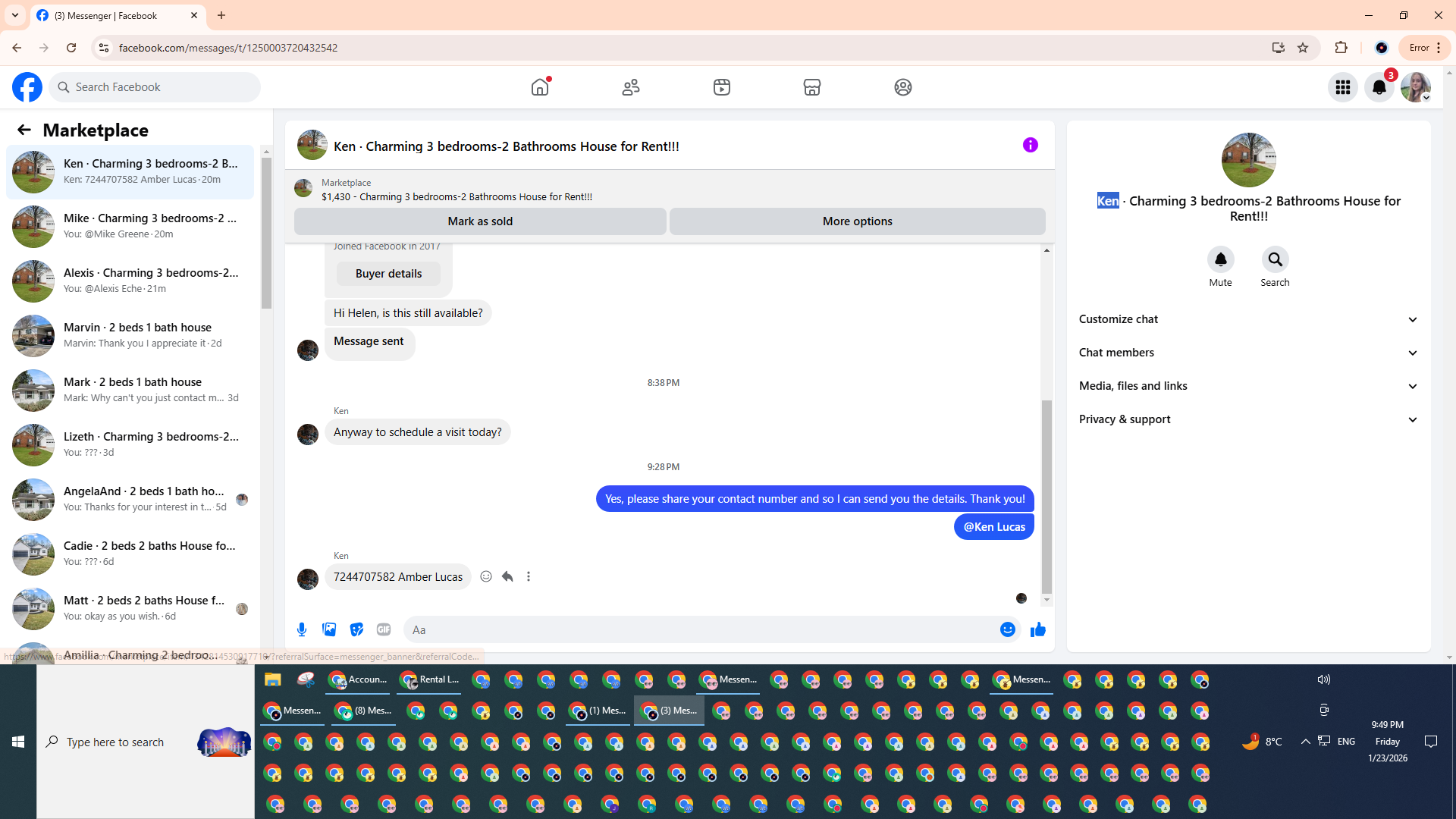Expand the Chat members section
Viewport: 1456px width, 819px height.
[1248, 353]
